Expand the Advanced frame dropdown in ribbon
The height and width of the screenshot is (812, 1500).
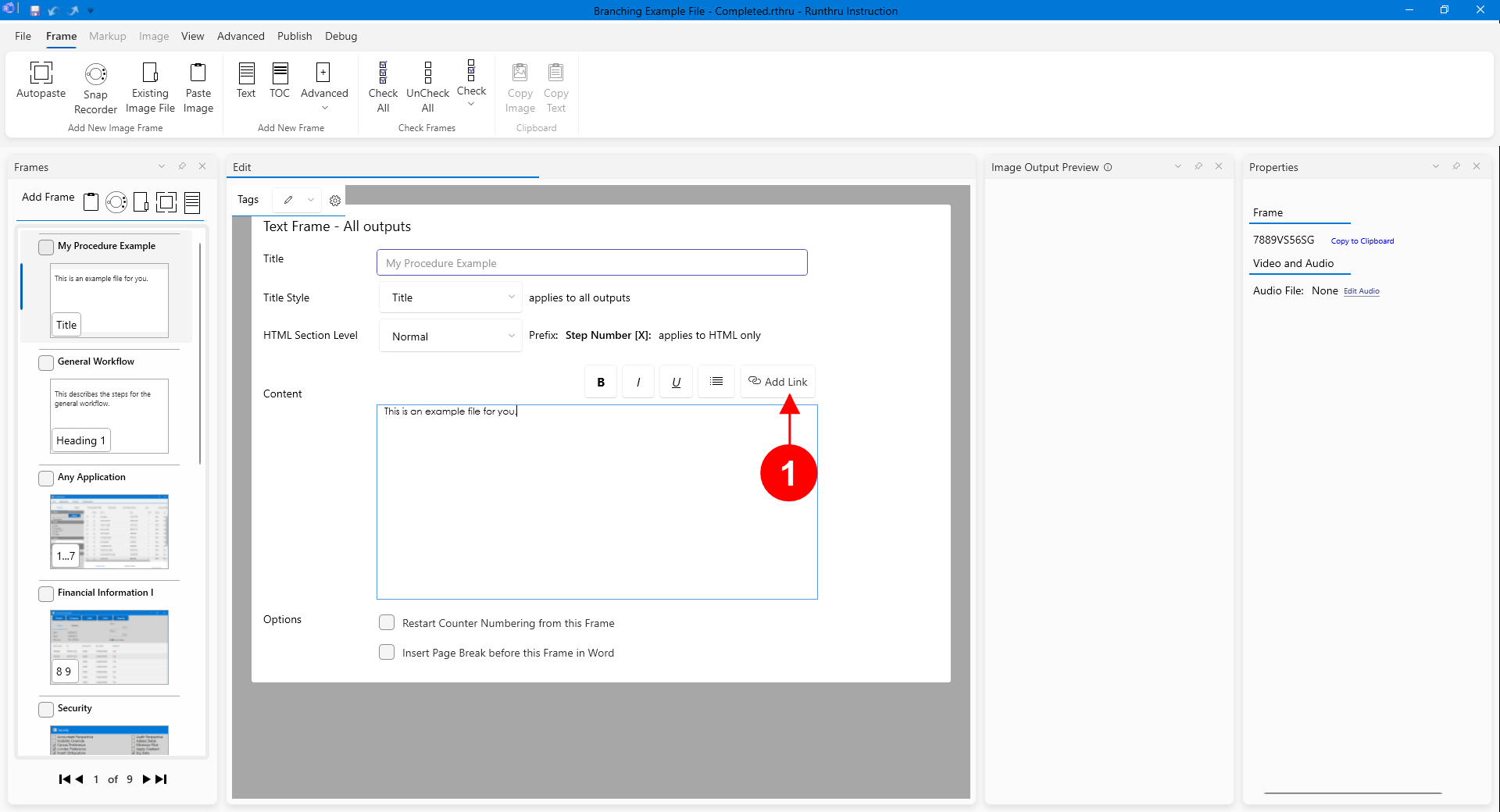point(324,108)
